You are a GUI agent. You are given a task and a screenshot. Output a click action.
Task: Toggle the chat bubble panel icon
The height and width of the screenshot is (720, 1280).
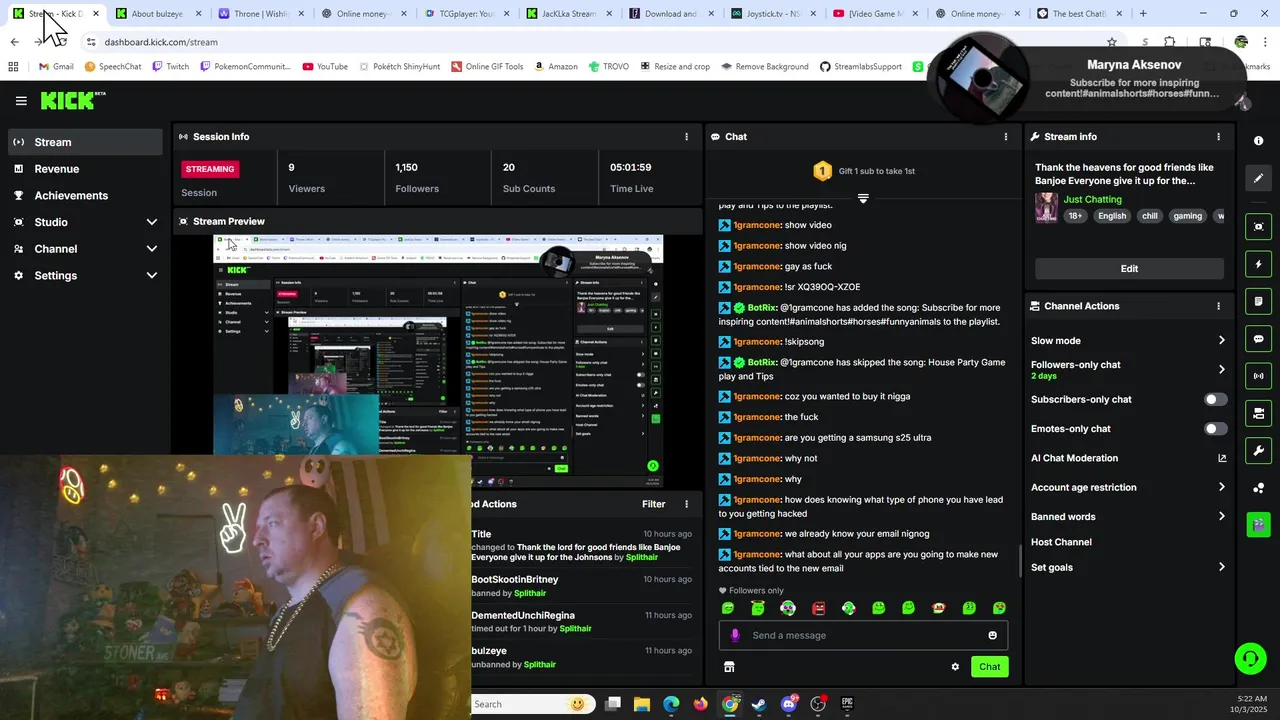click(x=1259, y=339)
